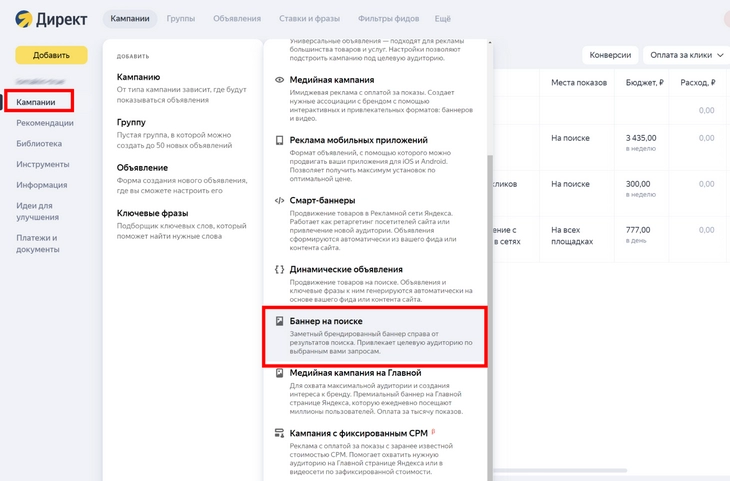Screen dimensions: 730x481
Task: Click the Места показов column header
Action: 579,83
